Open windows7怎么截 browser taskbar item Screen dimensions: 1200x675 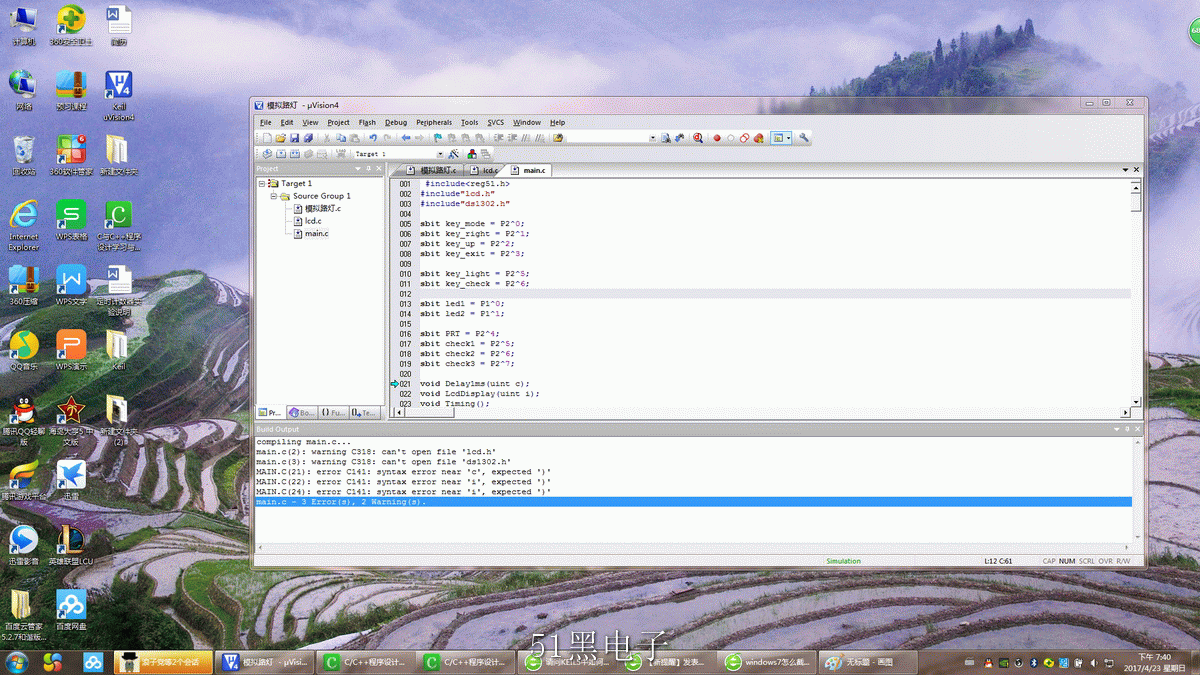click(x=767, y=662)
